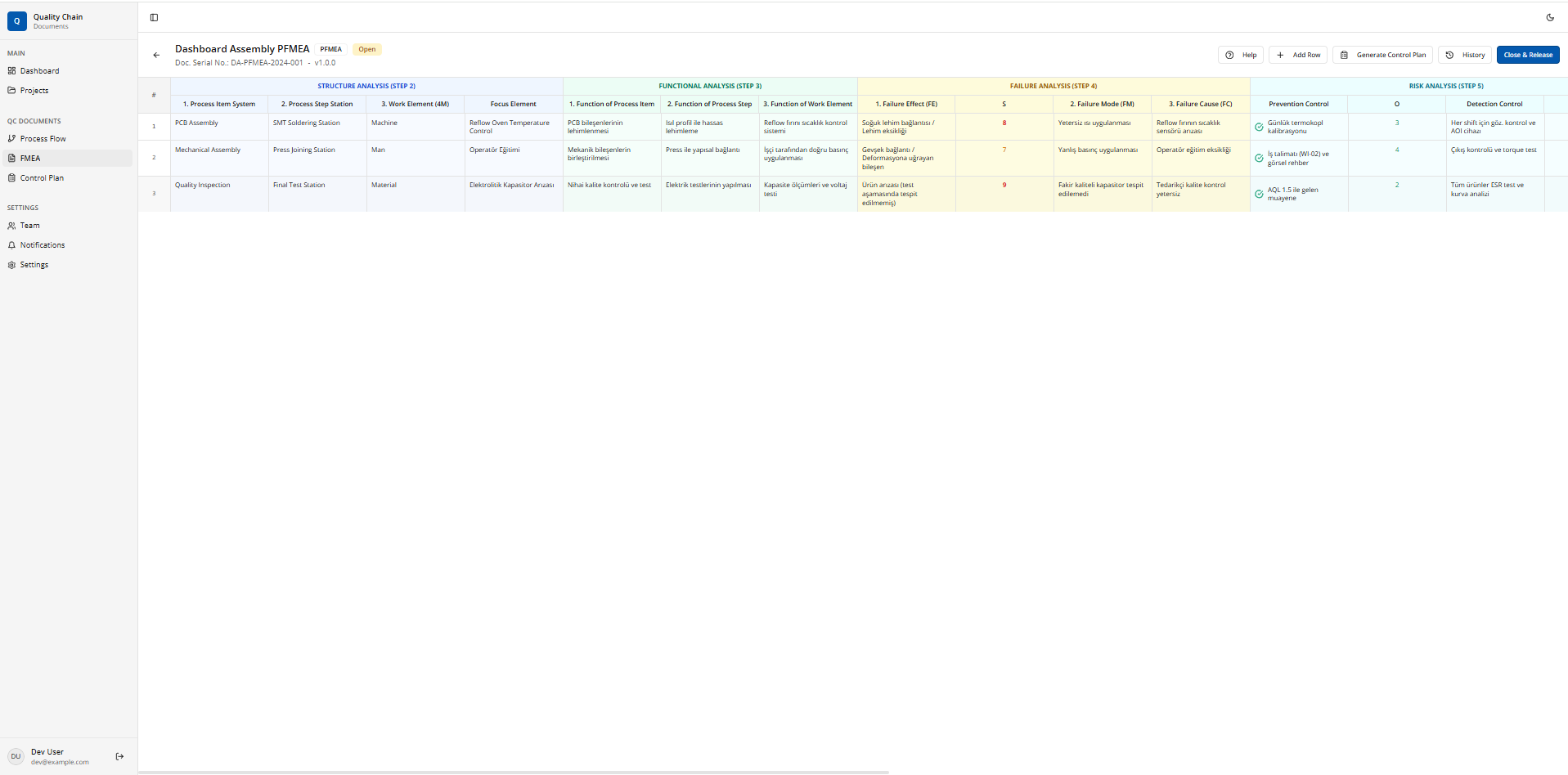Toggle dark mode with the moon icon
This screenshot has width=1568, height=775.
pyautogui.click(x=1550, y=17)
